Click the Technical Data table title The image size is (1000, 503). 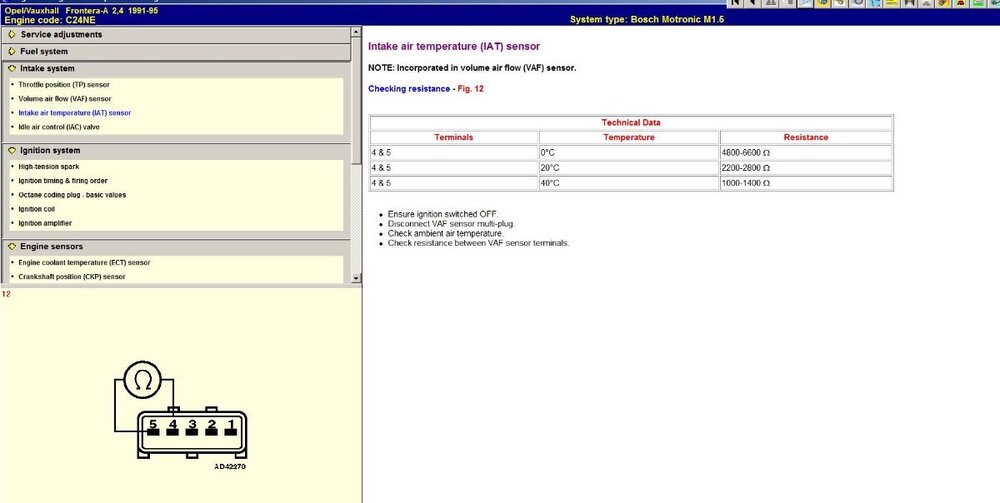pyautogui.click(x=631, y=122)
